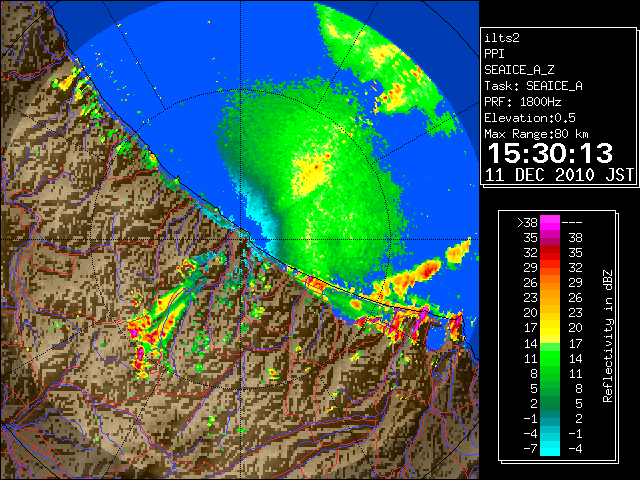
Task: Click the 15:30:13 timestamp
Action: (x=551, y=153)
